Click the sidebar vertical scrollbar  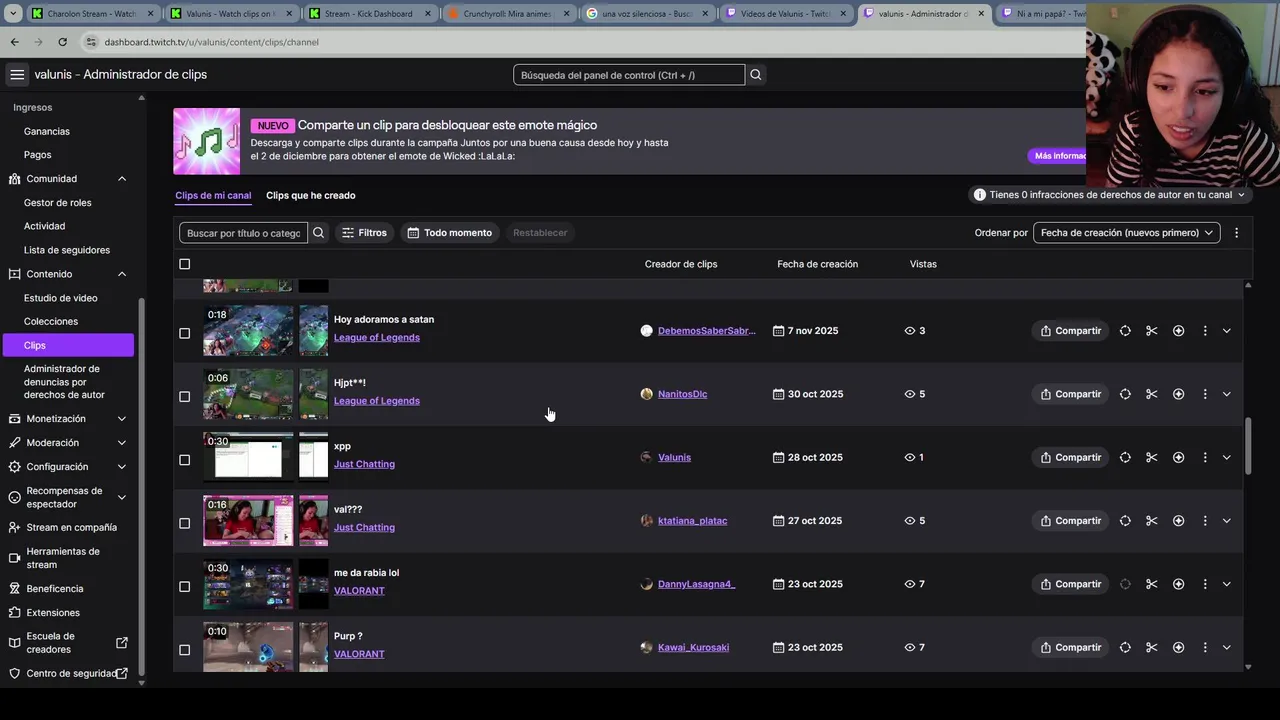(141, 485)
